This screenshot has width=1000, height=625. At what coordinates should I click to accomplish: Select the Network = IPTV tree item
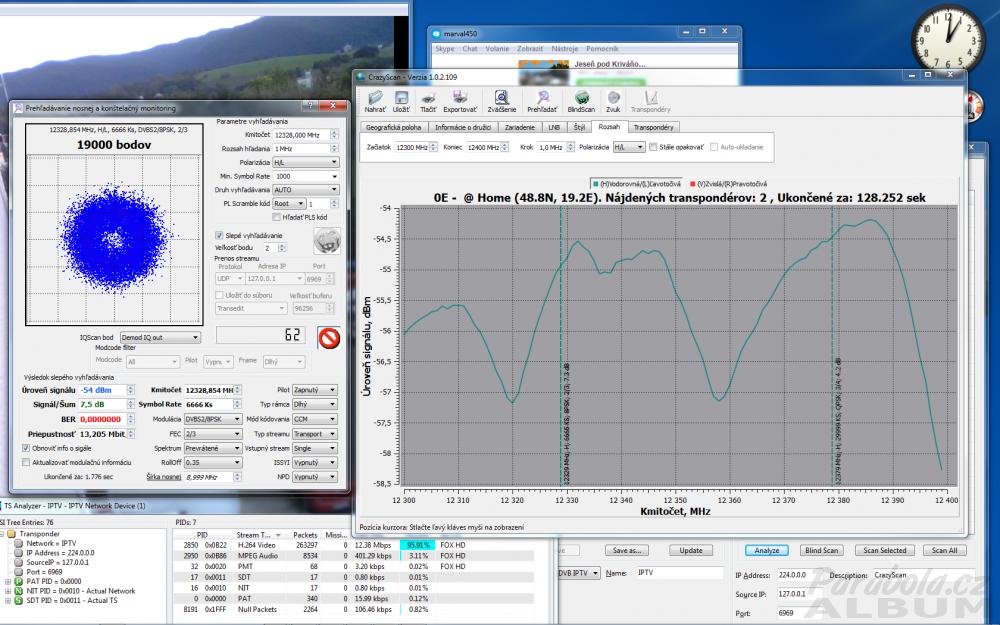50,543
